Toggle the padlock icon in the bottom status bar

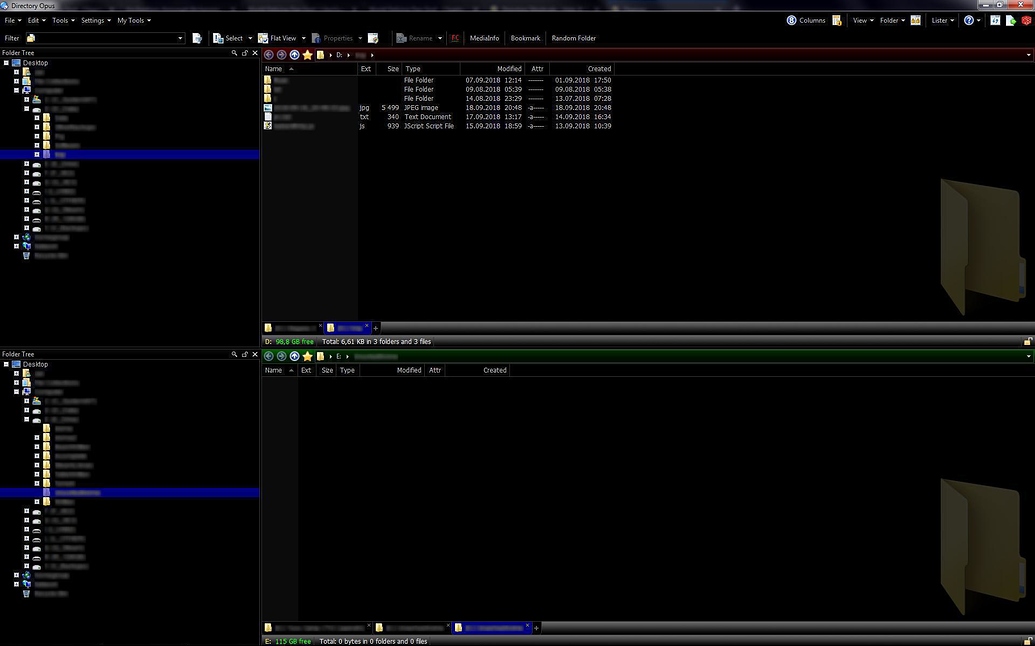coord(1027,641)
